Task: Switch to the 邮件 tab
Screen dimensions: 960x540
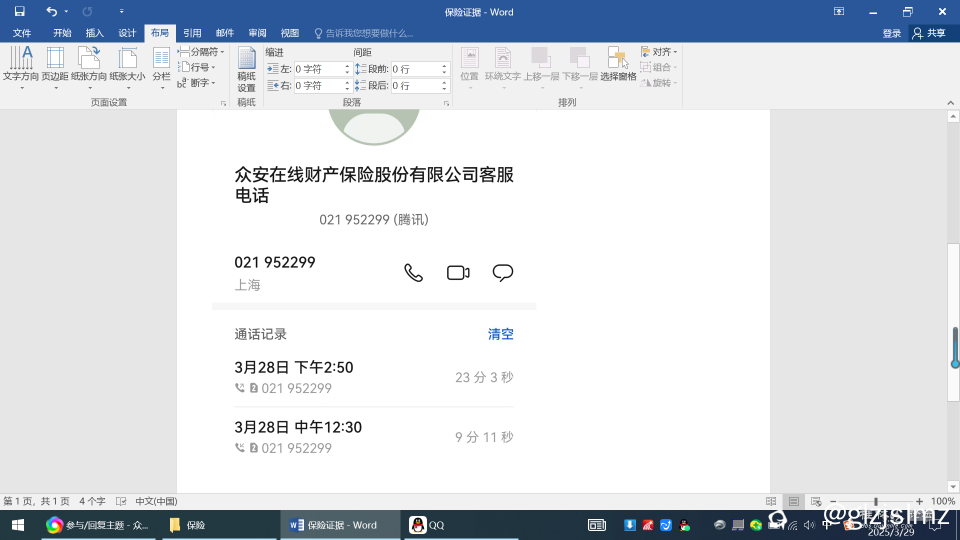Action: (225, 33)
